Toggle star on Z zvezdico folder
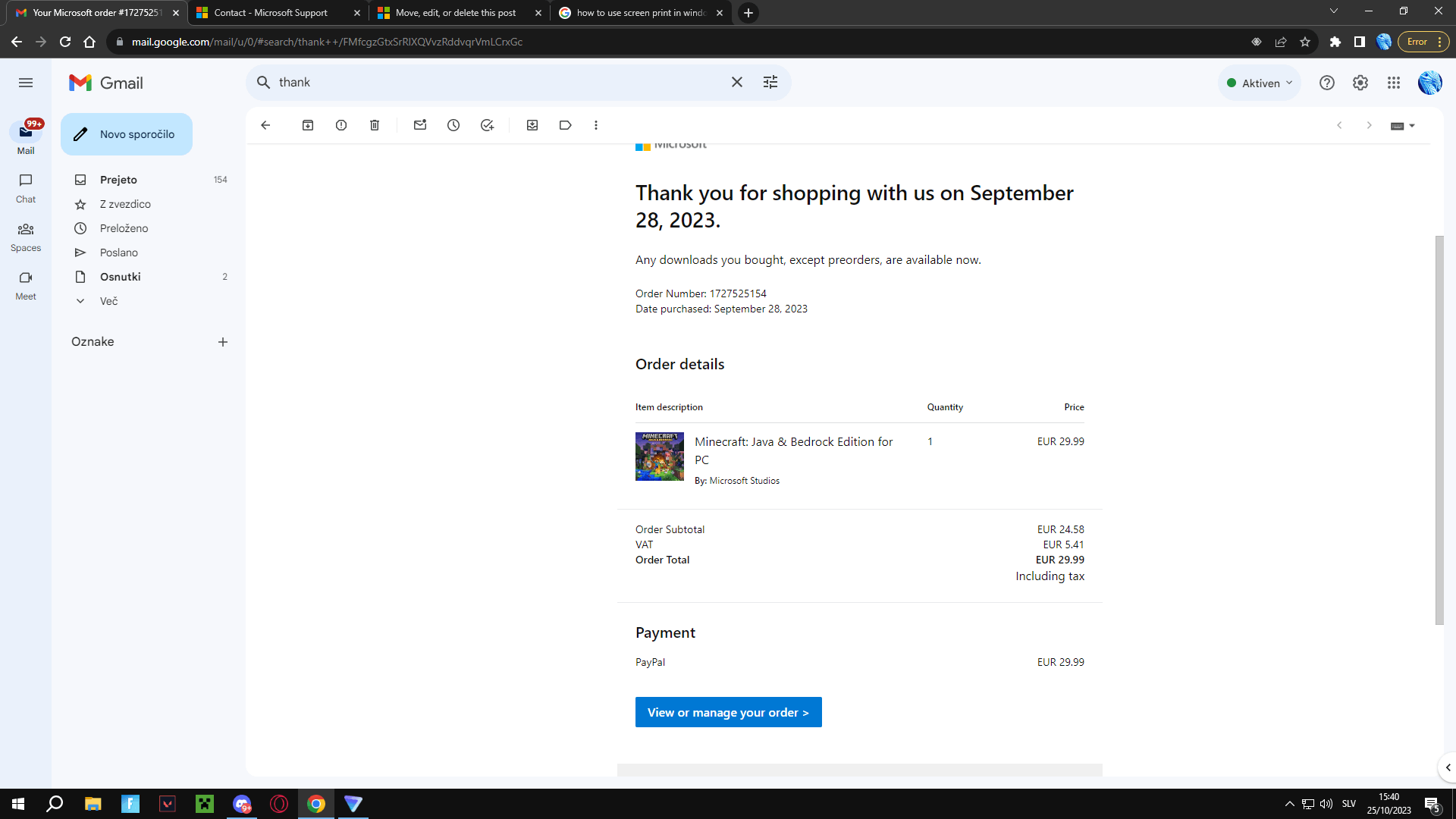Image resolution: width=1456 pixels, height=819 pixels. tap(83, 203)
